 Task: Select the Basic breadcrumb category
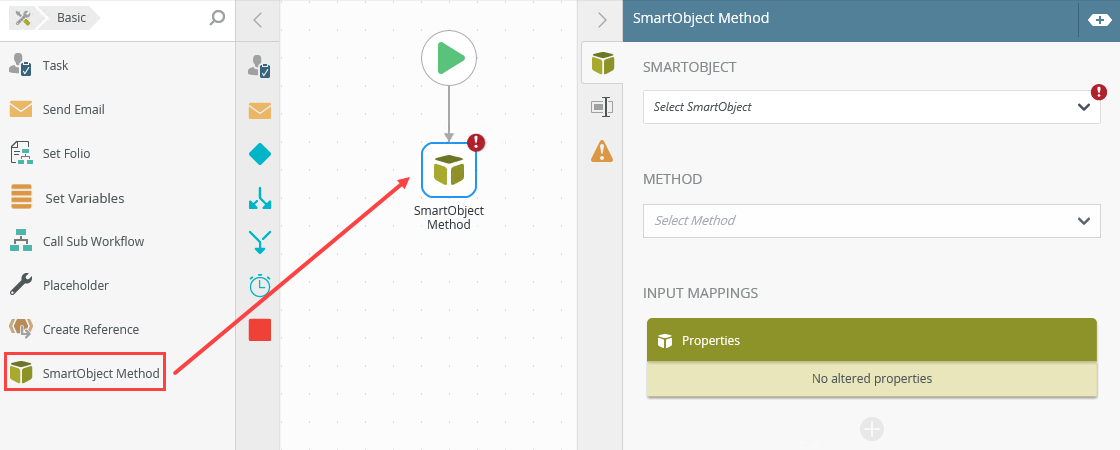(71, 19)
